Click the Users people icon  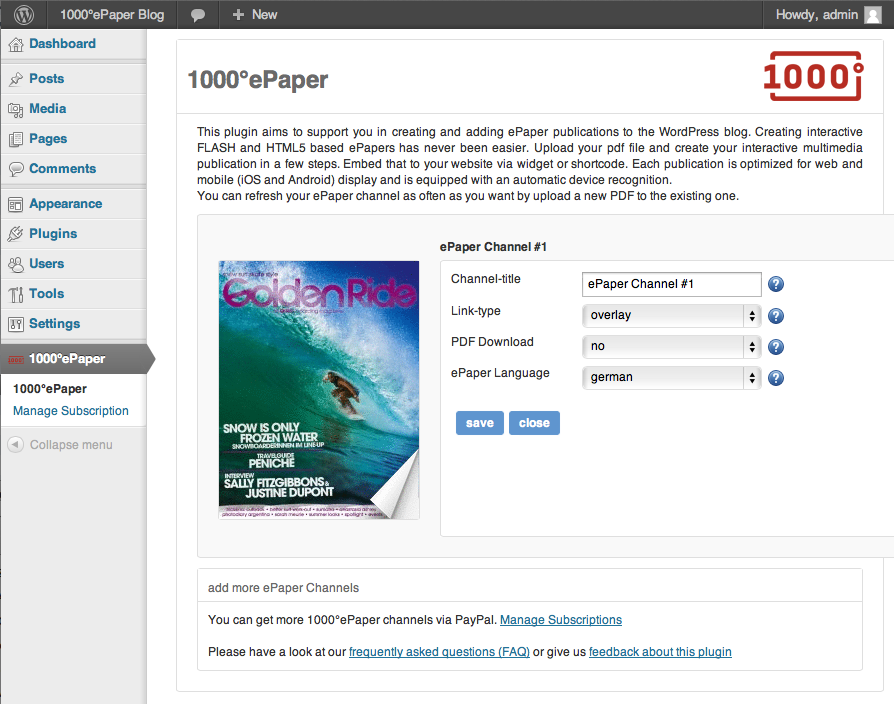click(16, 264)
